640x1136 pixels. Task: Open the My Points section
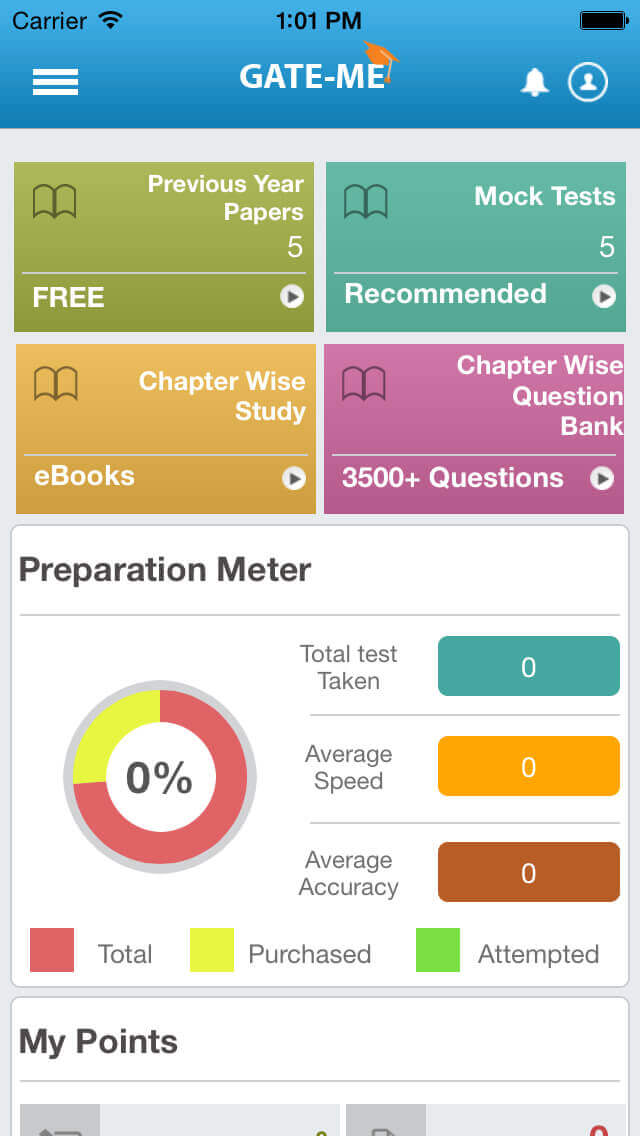[x=96, y=1042]
